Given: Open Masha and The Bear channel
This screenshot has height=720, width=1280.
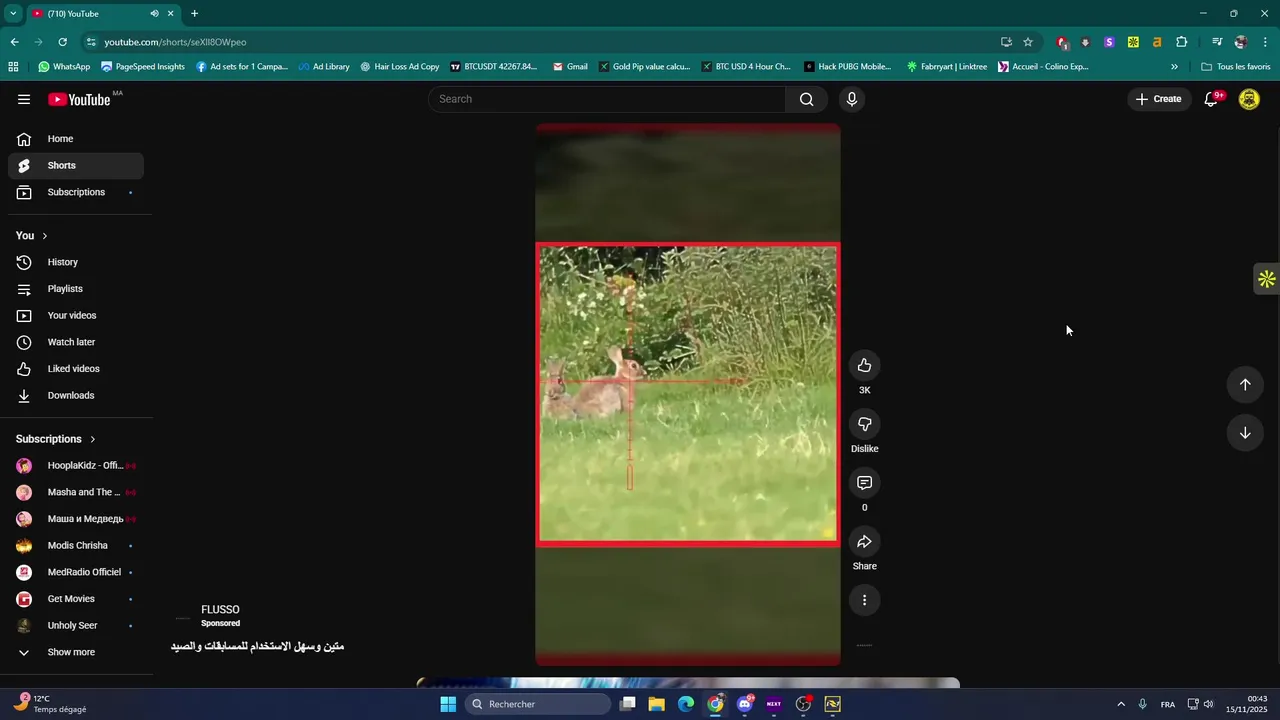Looking at the screenshot, I should click(76, 492).
